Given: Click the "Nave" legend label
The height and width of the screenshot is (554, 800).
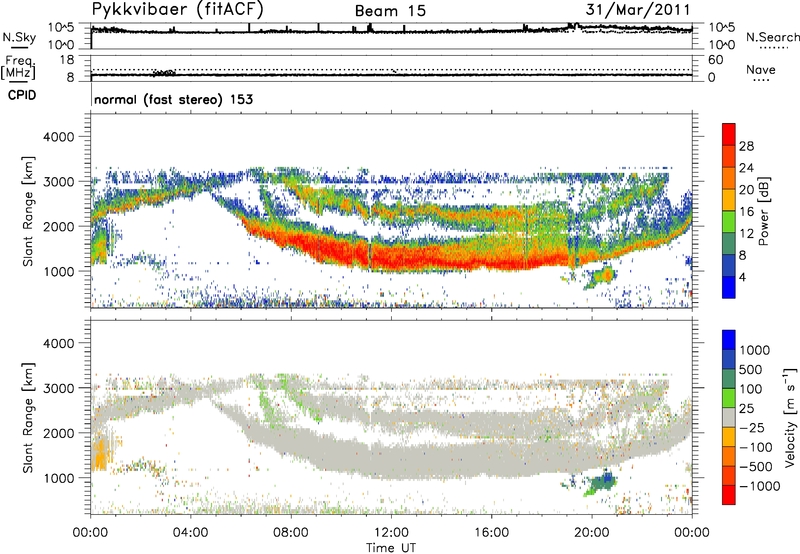Looking at the screenshot, I should click(x=760, y=69).
